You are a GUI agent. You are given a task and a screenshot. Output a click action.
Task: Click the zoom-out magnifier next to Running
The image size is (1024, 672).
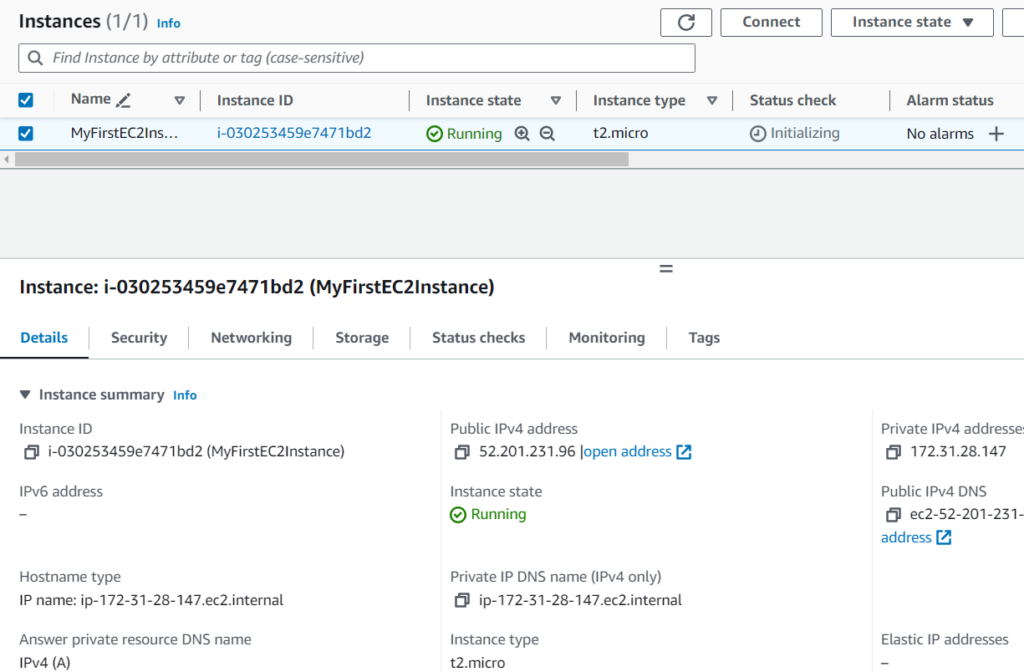(544, 132)
